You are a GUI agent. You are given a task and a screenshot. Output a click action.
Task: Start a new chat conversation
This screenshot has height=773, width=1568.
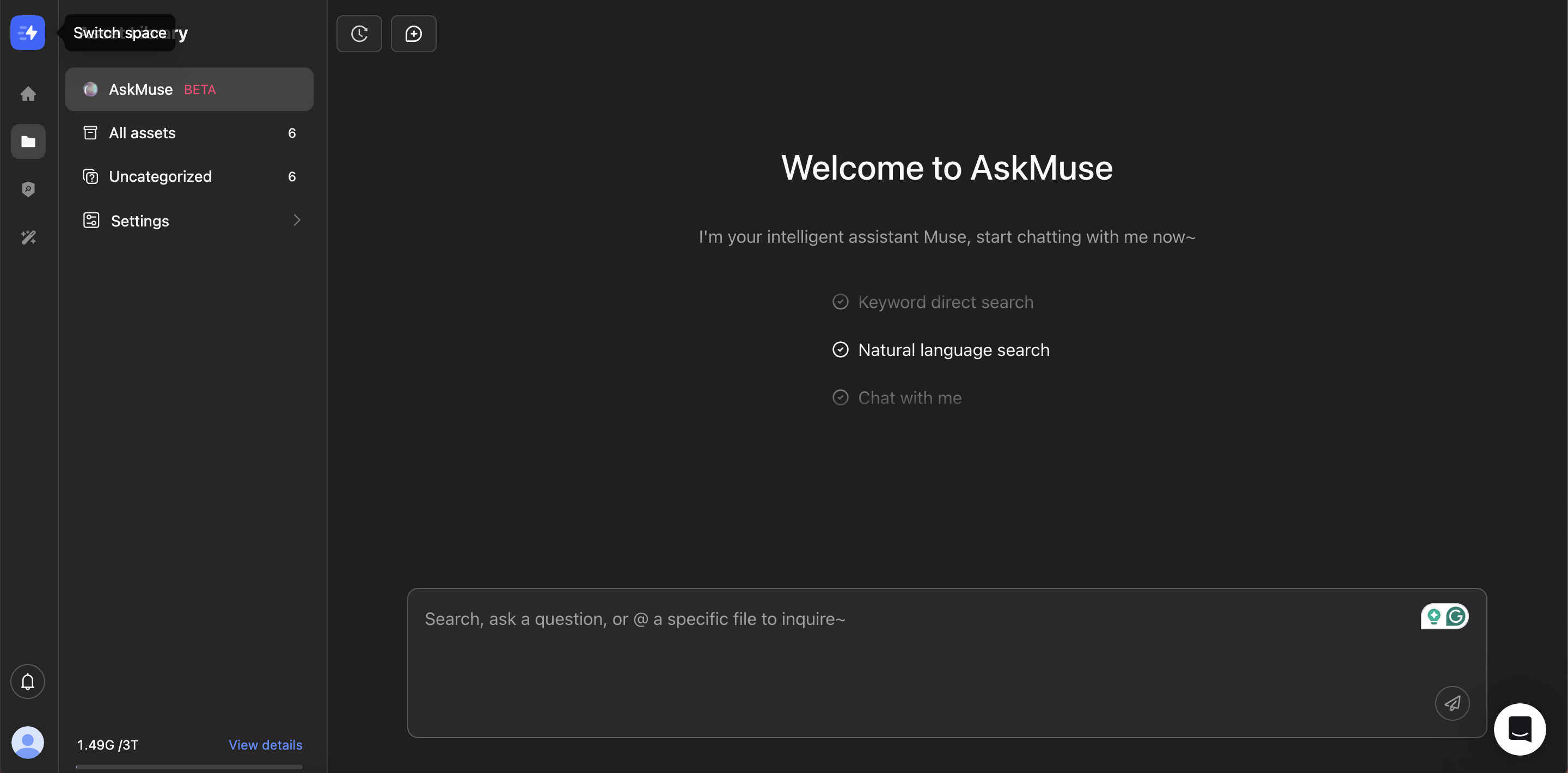414,33
